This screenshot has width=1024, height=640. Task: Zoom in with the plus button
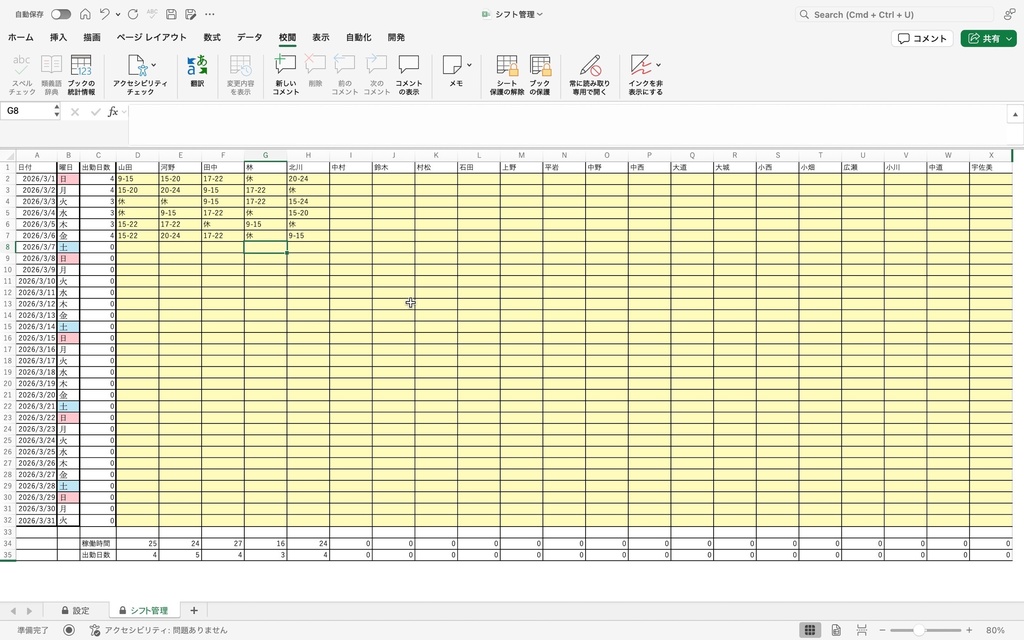tap(969, 630)
